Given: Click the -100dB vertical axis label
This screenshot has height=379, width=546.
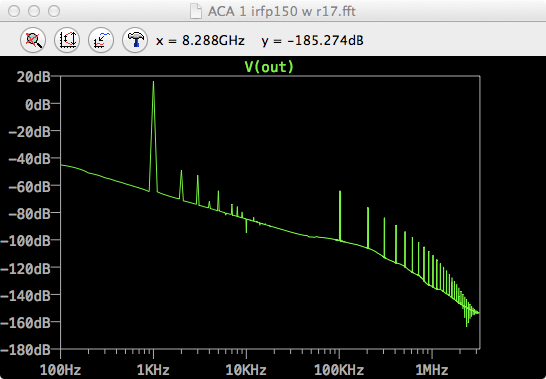Looking at the screenshot, I should [26, 241].
